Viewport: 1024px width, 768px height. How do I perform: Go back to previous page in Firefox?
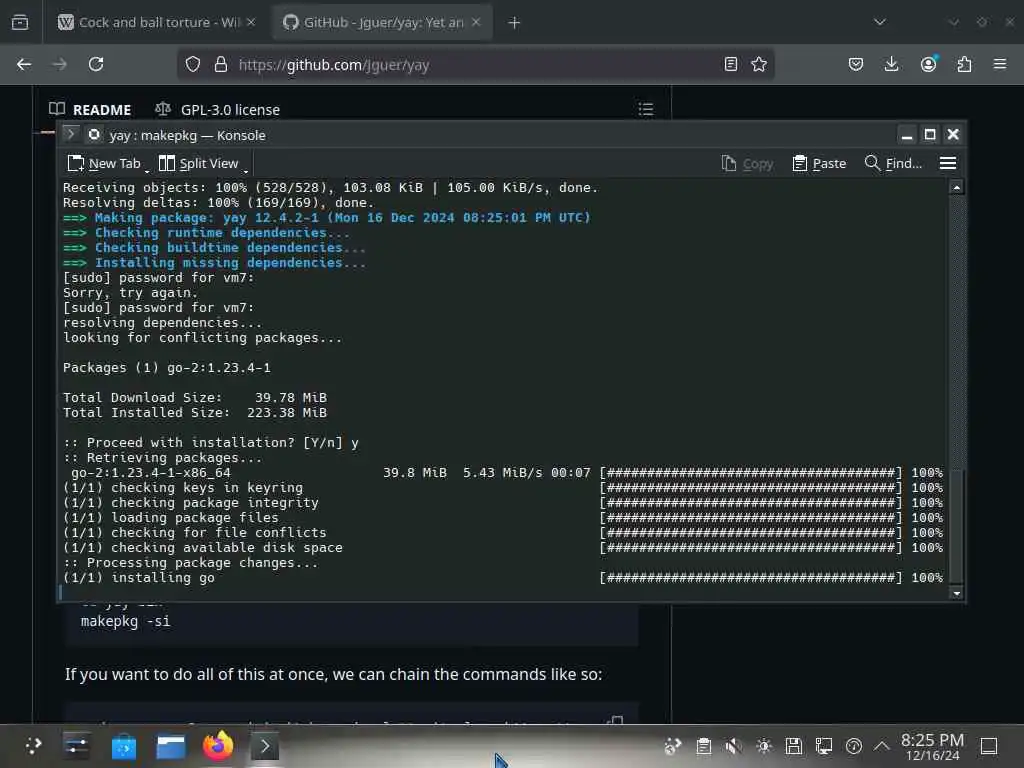tap(24, 64)
